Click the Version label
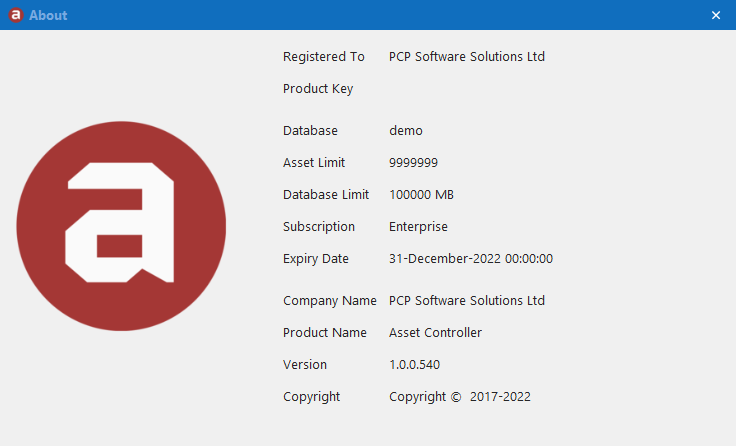 tap(305, 365)
